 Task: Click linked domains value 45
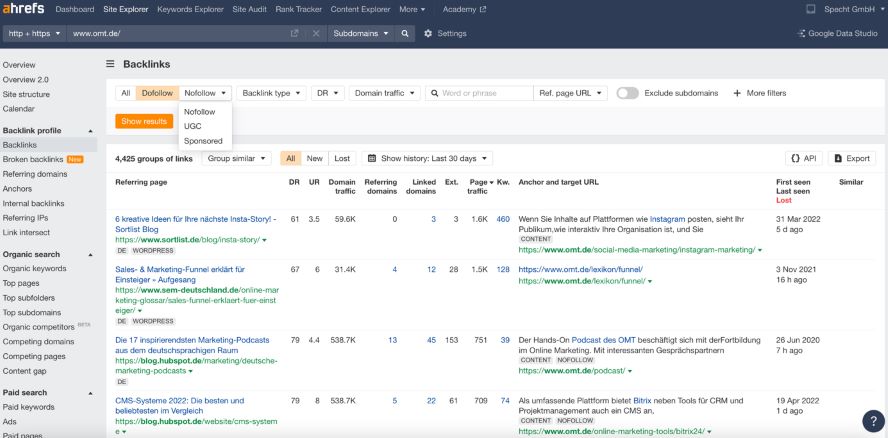tap(432, 340)
